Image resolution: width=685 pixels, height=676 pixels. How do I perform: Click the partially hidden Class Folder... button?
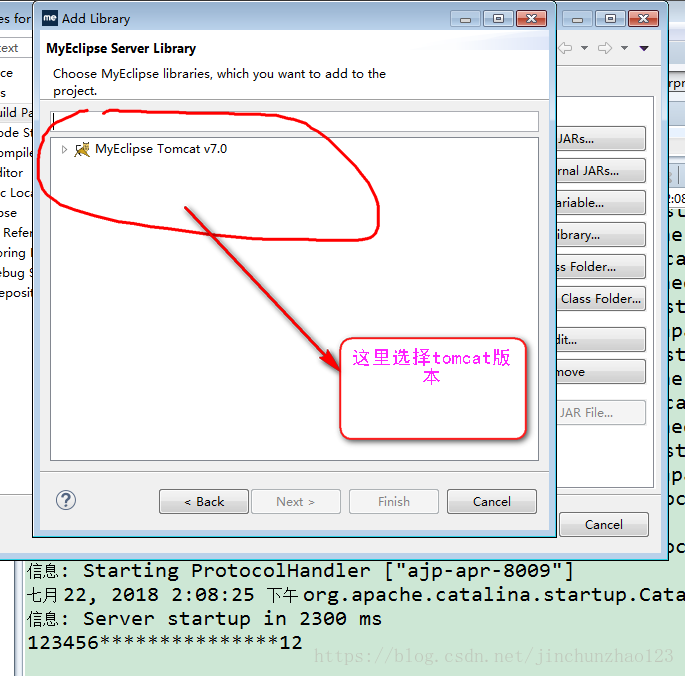point(601,267)
